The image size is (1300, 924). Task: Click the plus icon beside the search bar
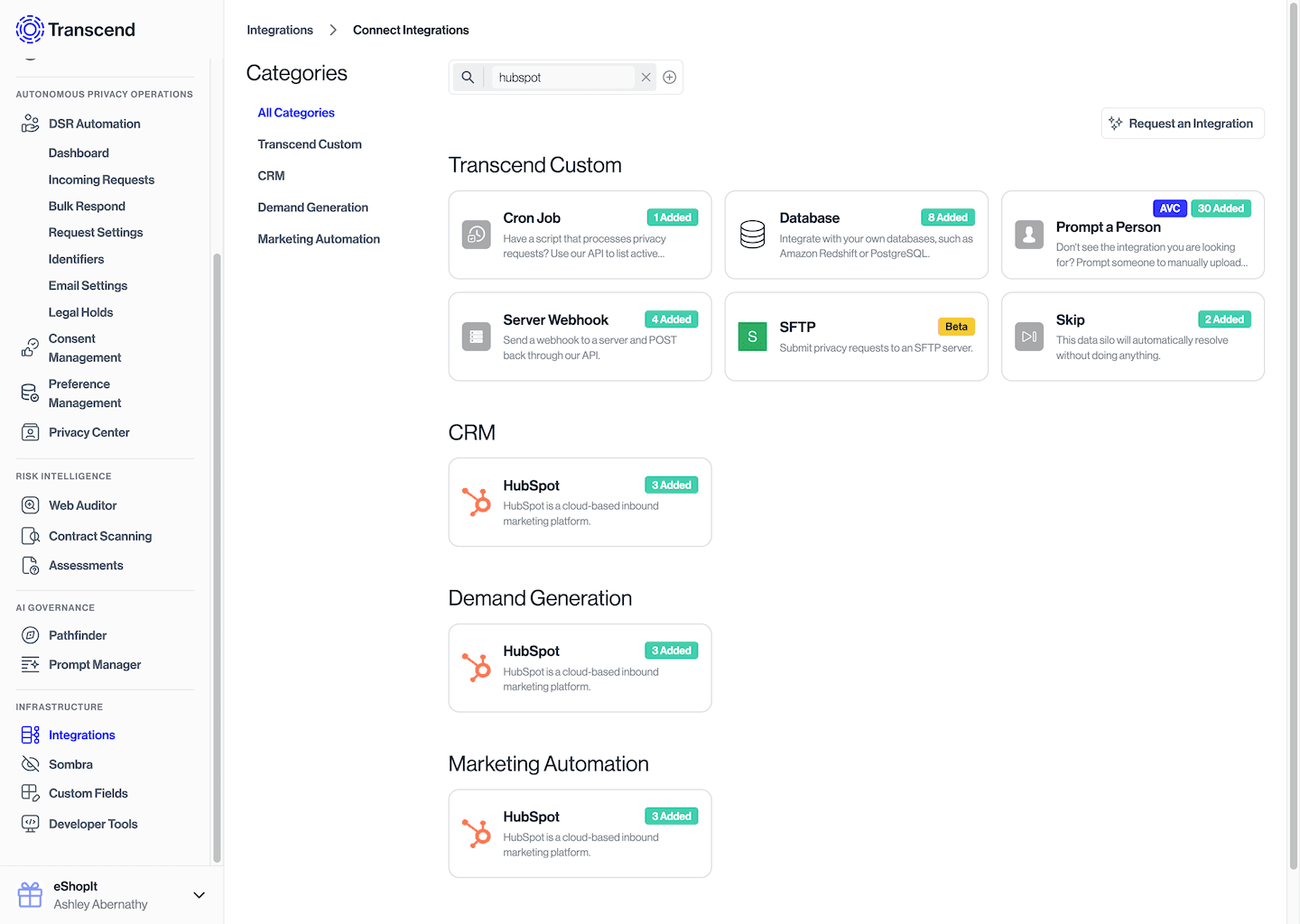coord(669,77)
